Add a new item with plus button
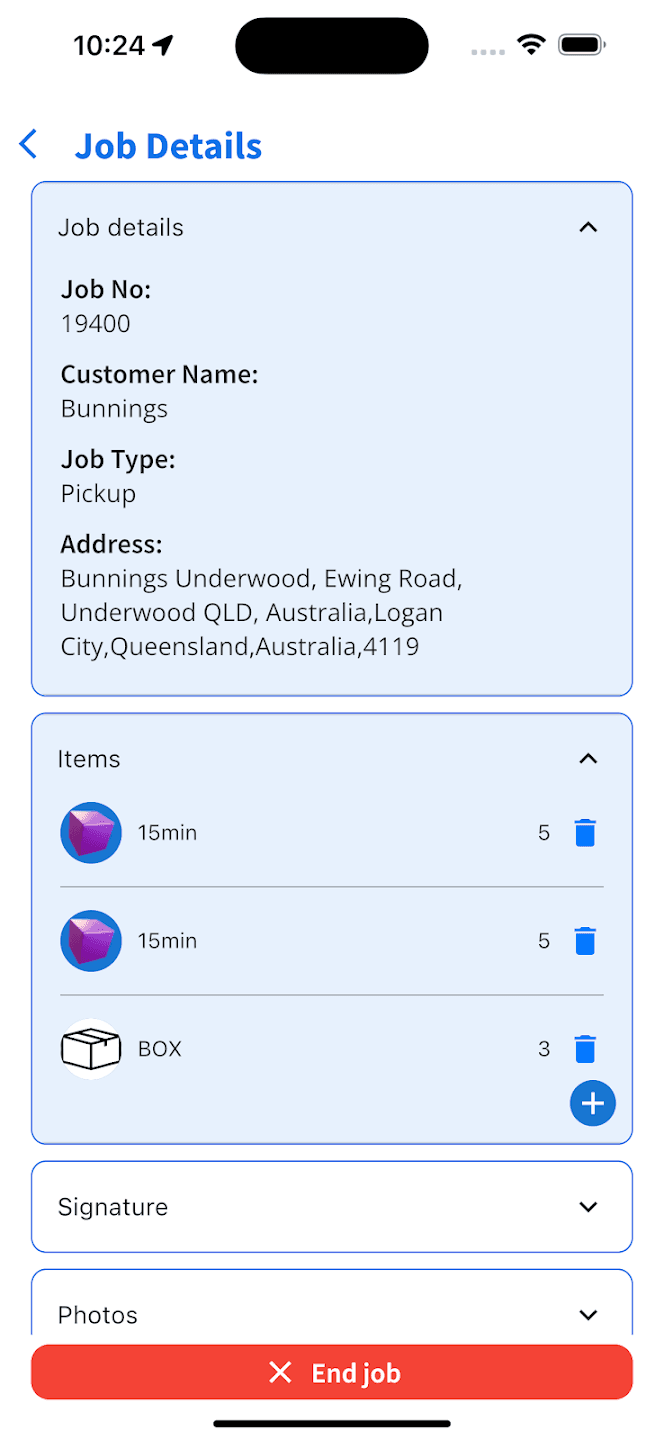The height and width of the screenshot is (1440, 664). click(x=593, y=1103)
